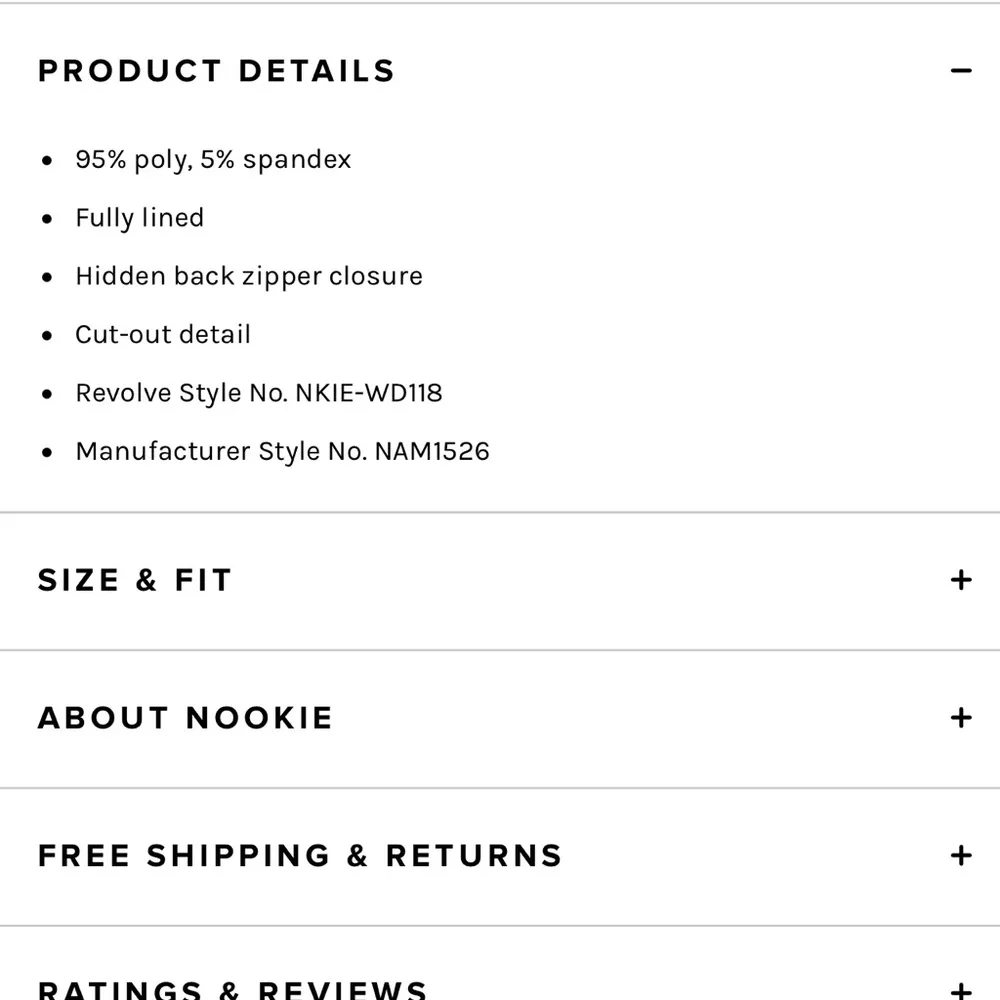Click the bullet before "Hidden back zipper"

tap(47, 277)
